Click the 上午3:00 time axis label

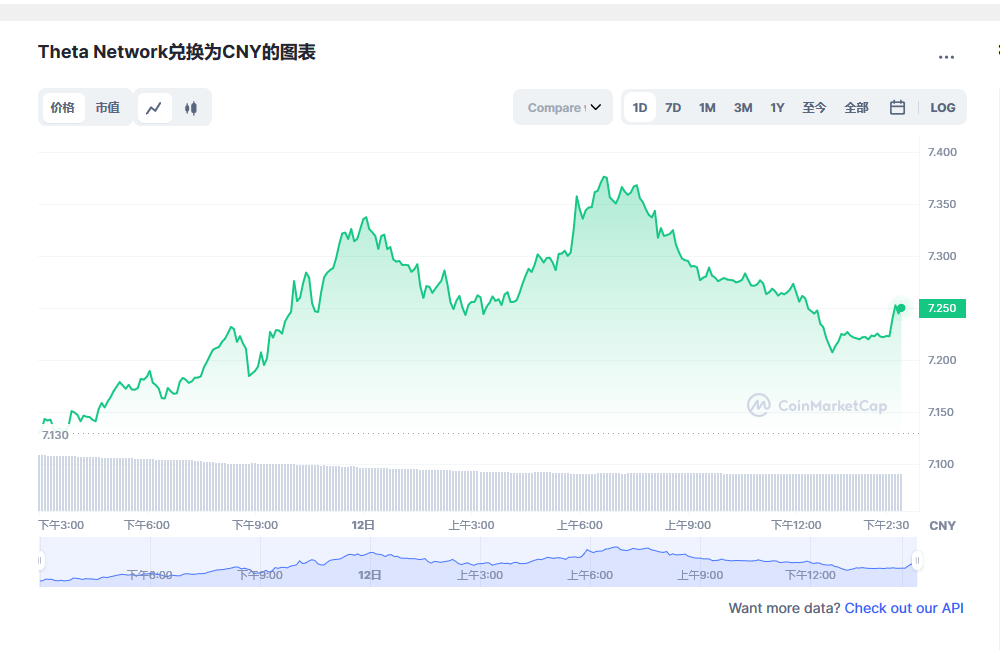coord(471,525)
